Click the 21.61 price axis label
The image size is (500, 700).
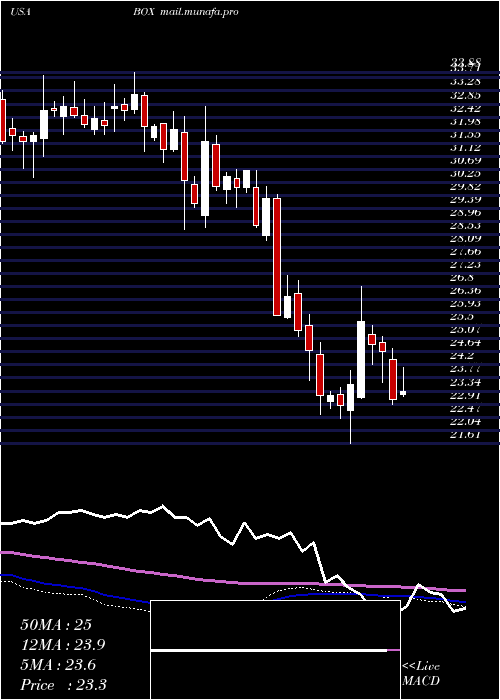465,434
